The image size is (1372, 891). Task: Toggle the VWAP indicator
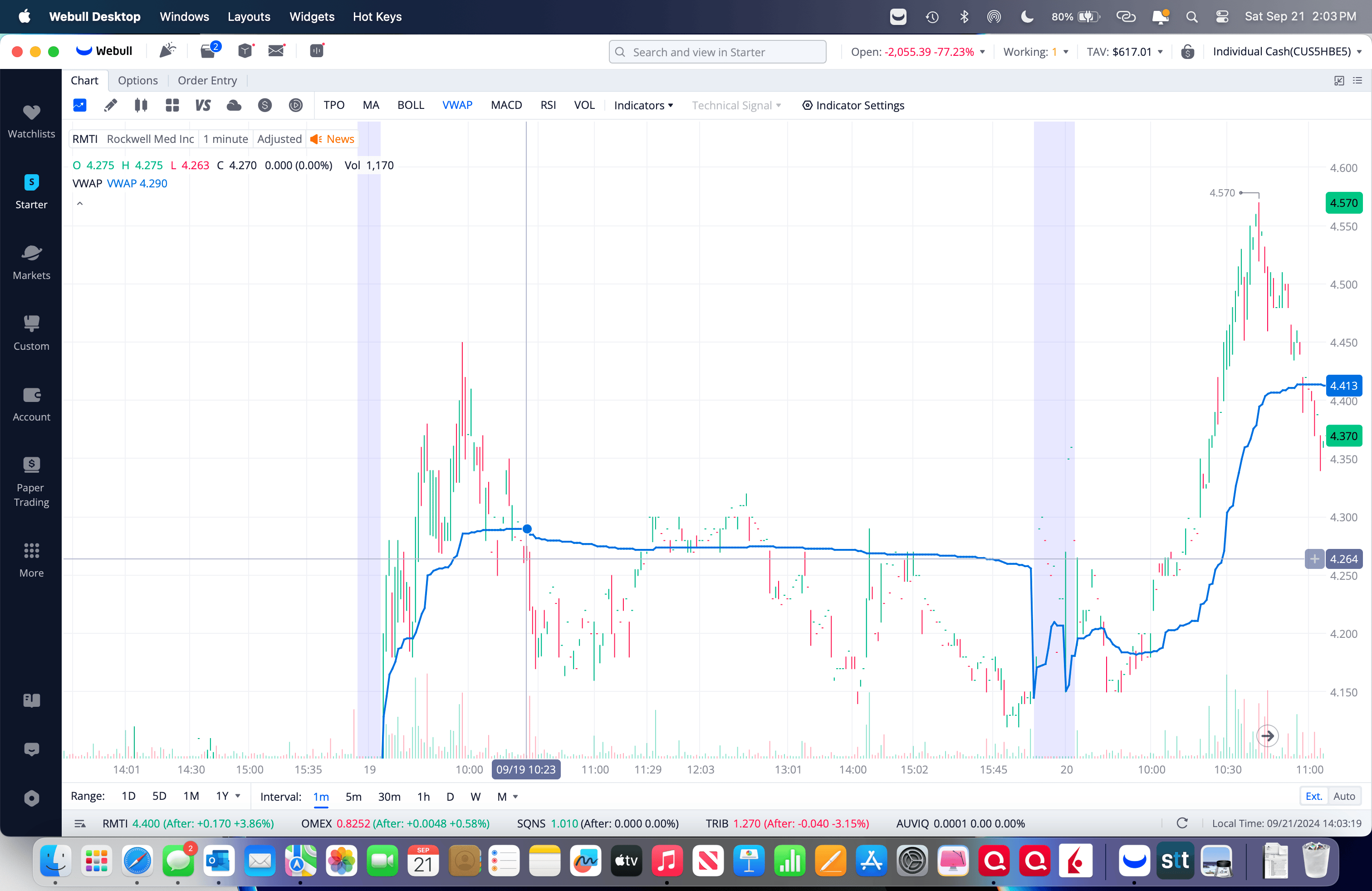click(457, 105)
